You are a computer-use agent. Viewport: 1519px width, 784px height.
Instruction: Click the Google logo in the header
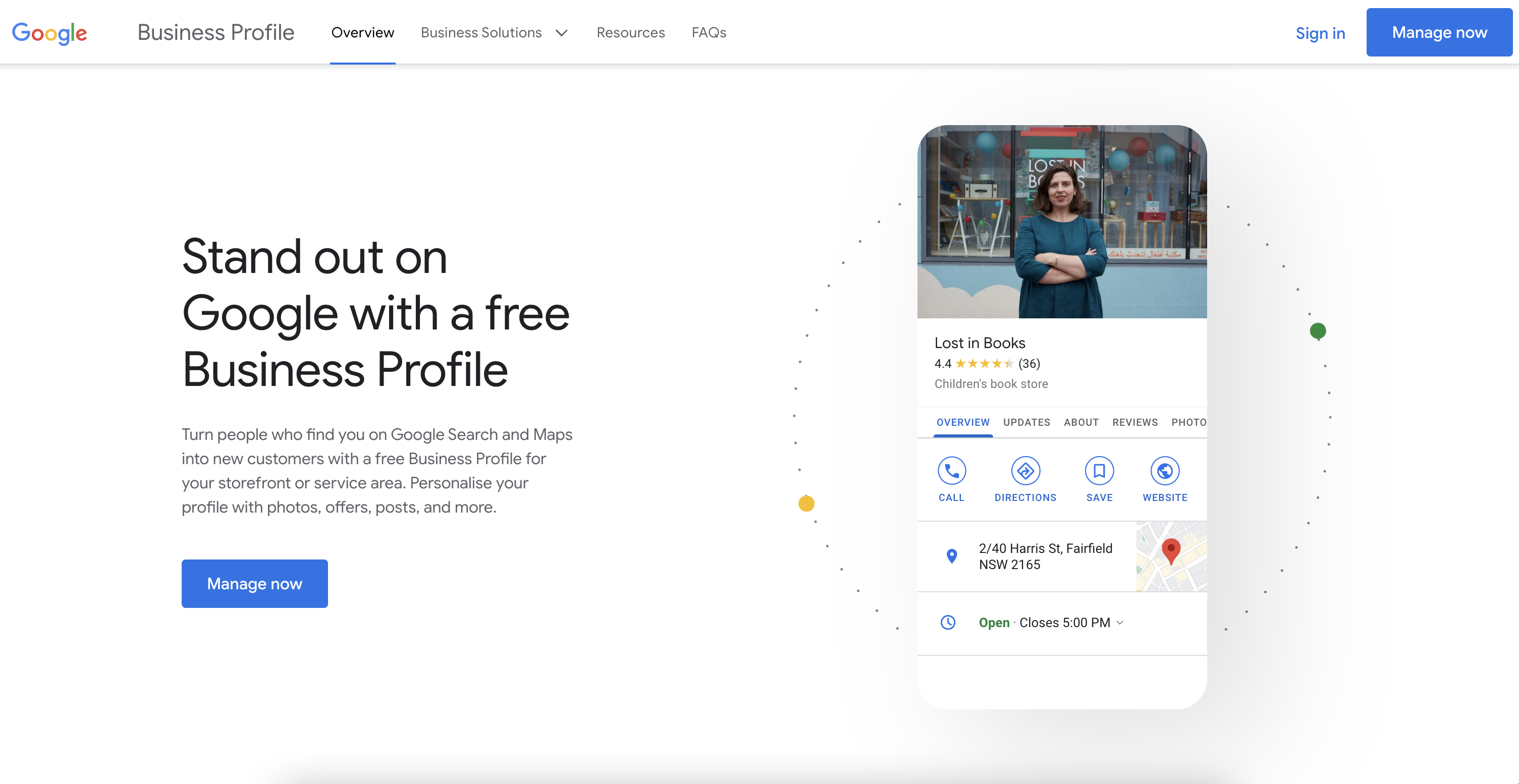coord(49,33)
